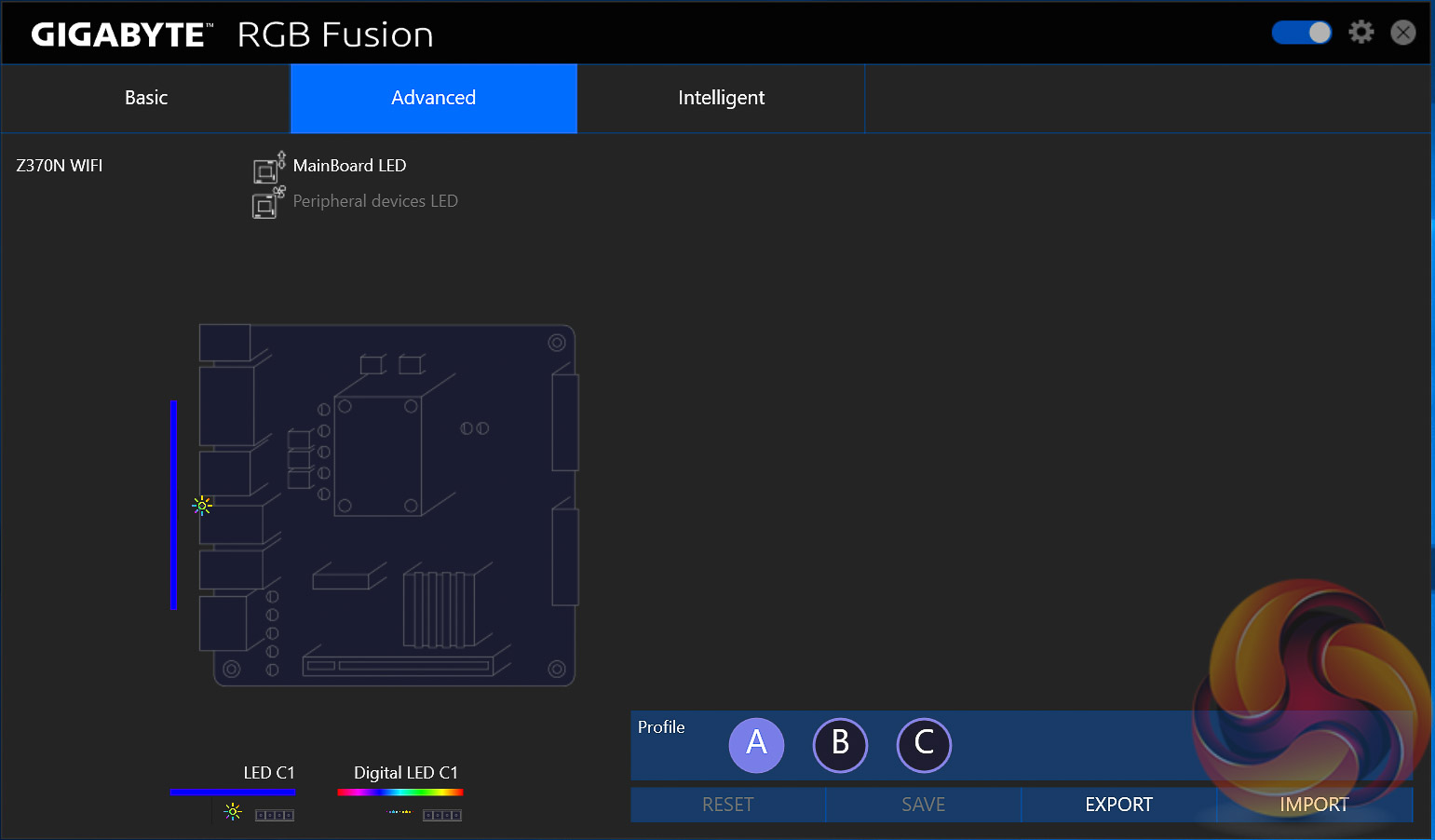Choose the Peripheral devices LED label
This screenshot has width=1435, height=840.
tap(375, 201)
